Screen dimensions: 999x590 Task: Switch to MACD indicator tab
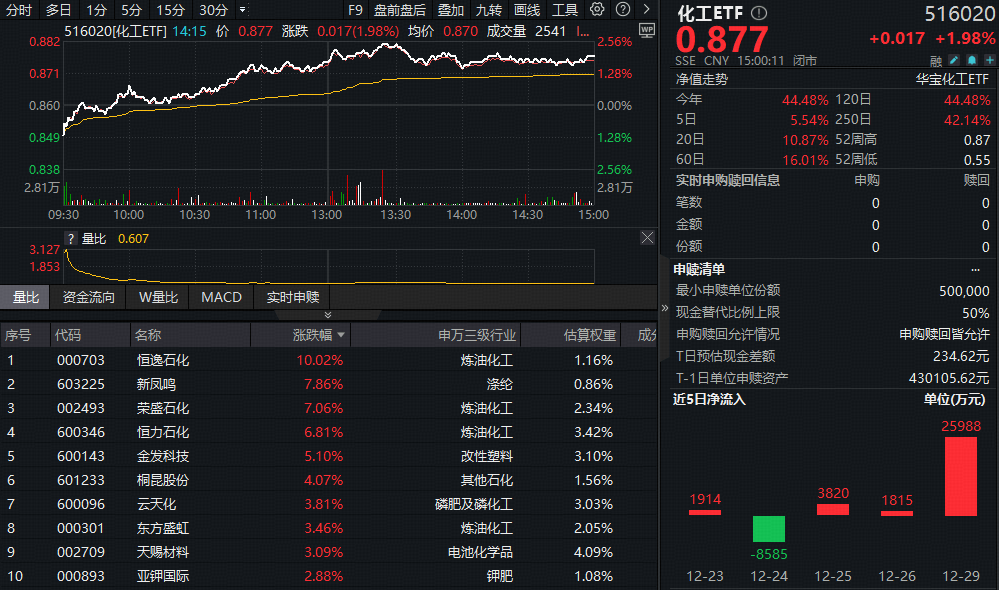(x=221, y=297)
